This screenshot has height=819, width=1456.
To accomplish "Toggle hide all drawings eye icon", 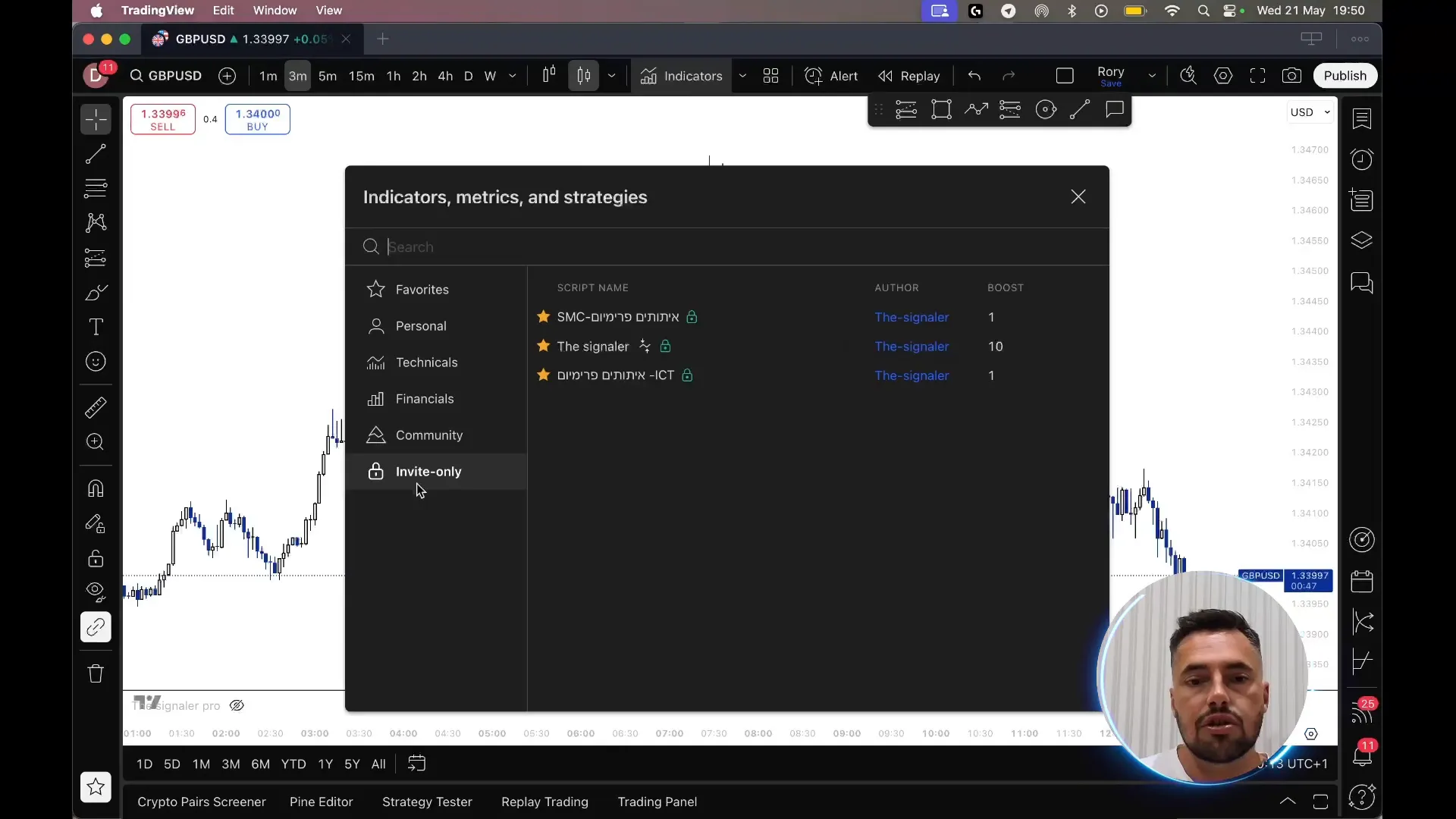I will pyautogui.click(x=96, y=592).
